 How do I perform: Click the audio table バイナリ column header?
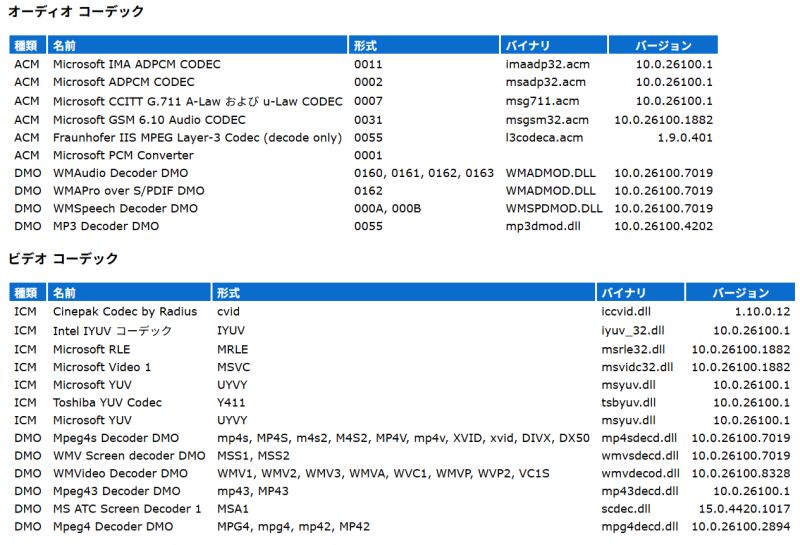point(554,45)
